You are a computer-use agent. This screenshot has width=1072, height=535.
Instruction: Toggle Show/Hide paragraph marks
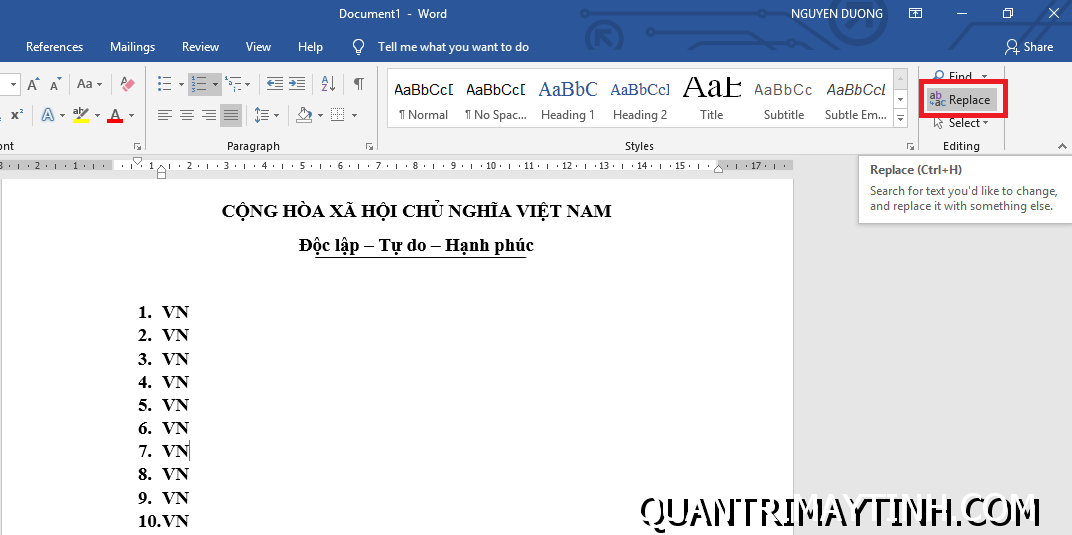coord(358,84)
